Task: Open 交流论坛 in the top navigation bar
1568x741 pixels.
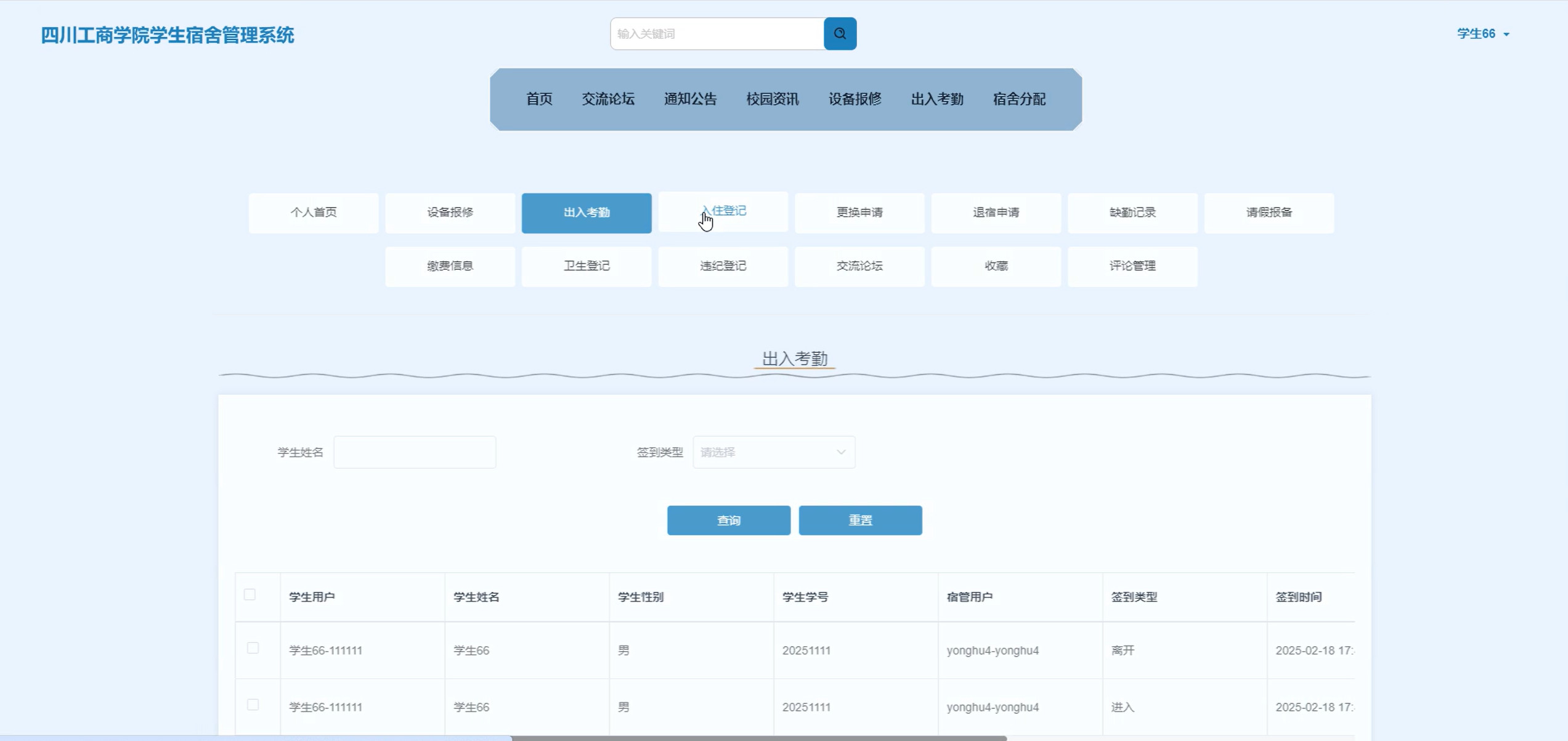Action: 607,99
